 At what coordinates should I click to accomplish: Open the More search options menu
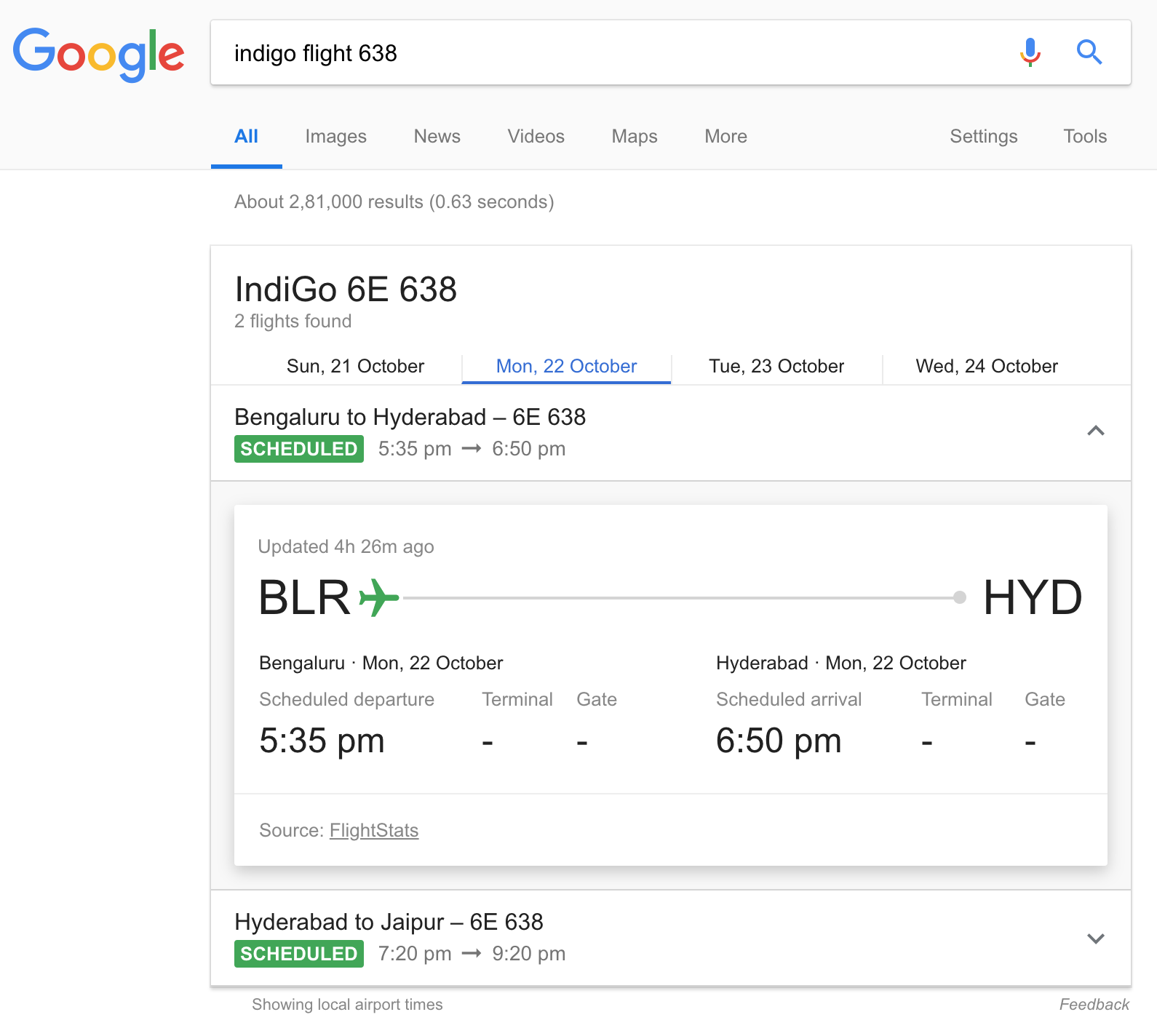[x=725, y=137]
